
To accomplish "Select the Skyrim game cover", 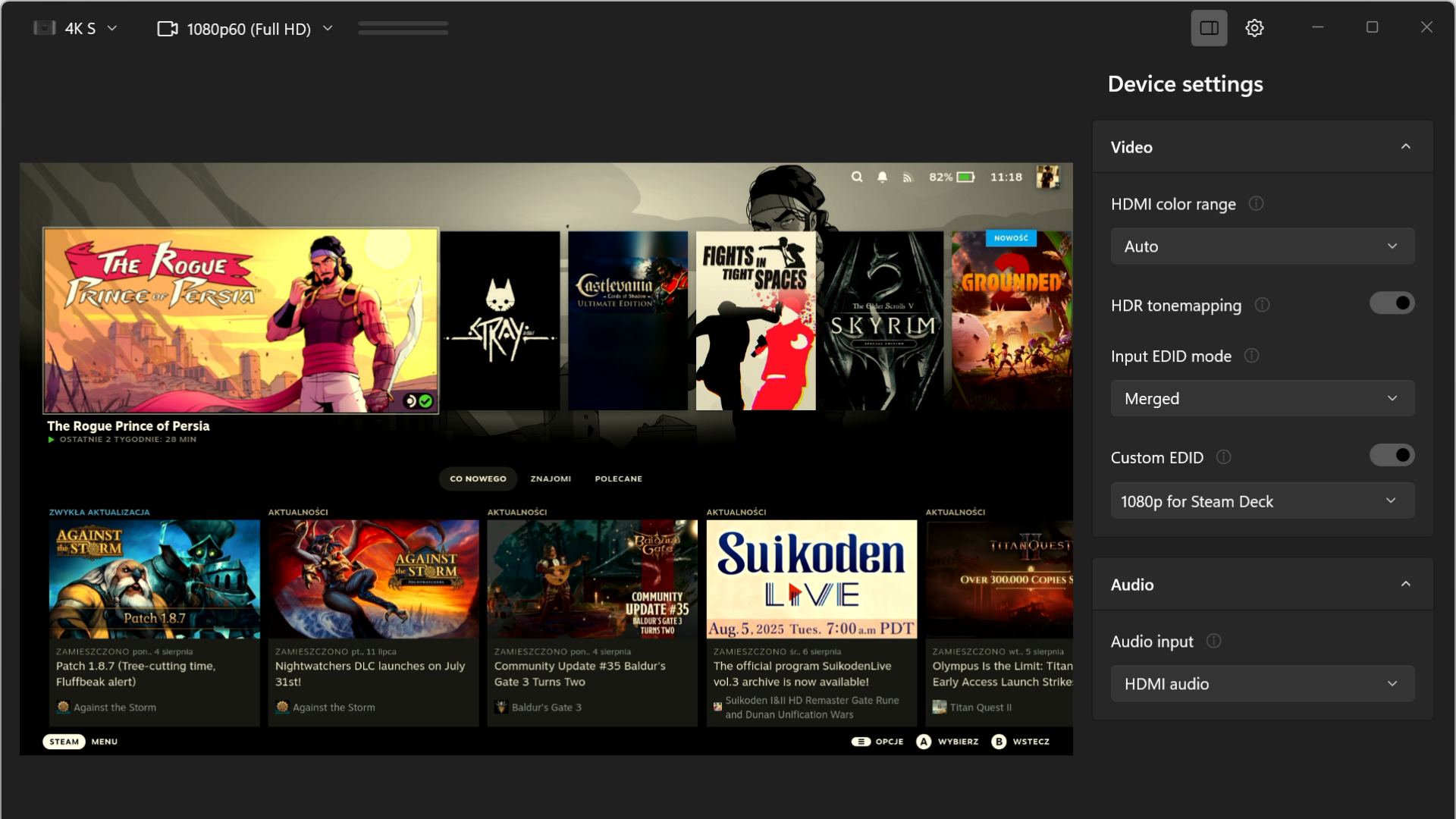I will [883, 321].
